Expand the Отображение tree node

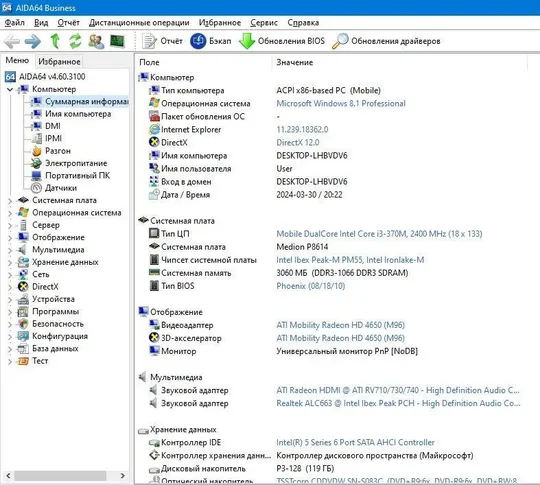pyautogui.click(x=10, y=238)
